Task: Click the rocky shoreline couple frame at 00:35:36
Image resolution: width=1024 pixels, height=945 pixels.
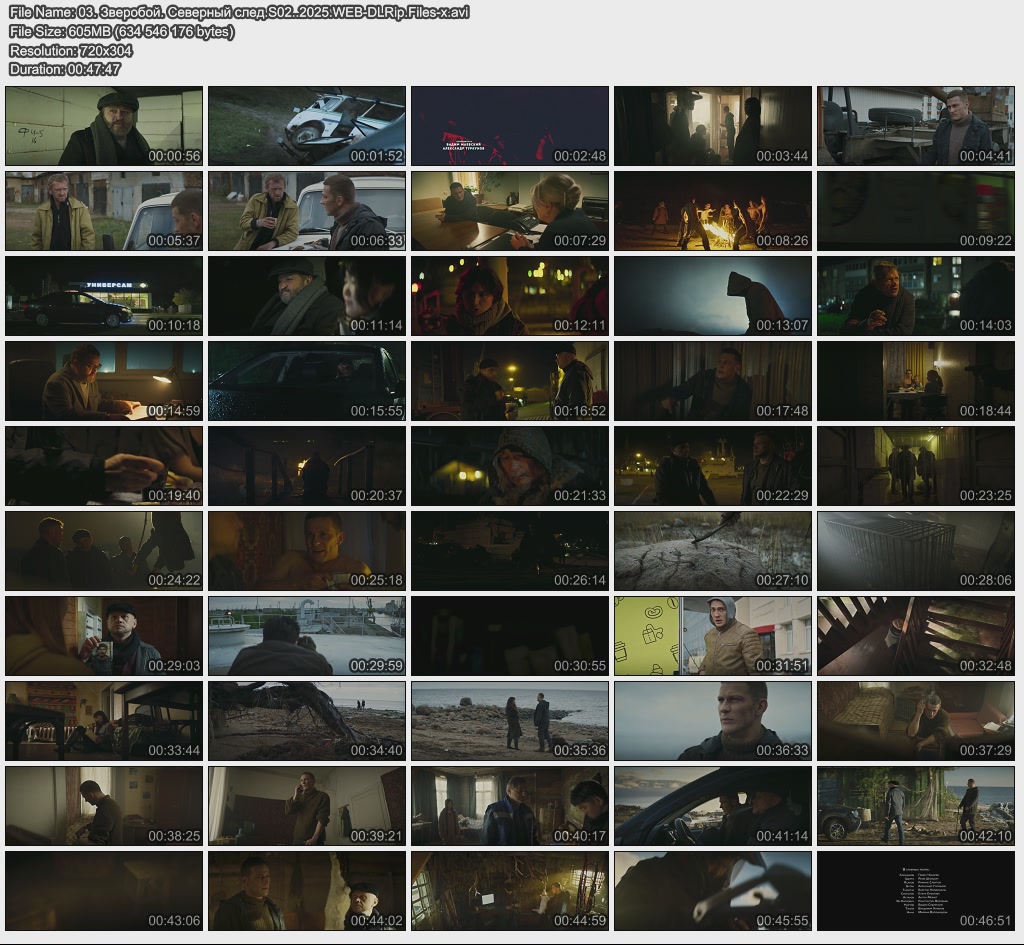Action: [510, 721]
